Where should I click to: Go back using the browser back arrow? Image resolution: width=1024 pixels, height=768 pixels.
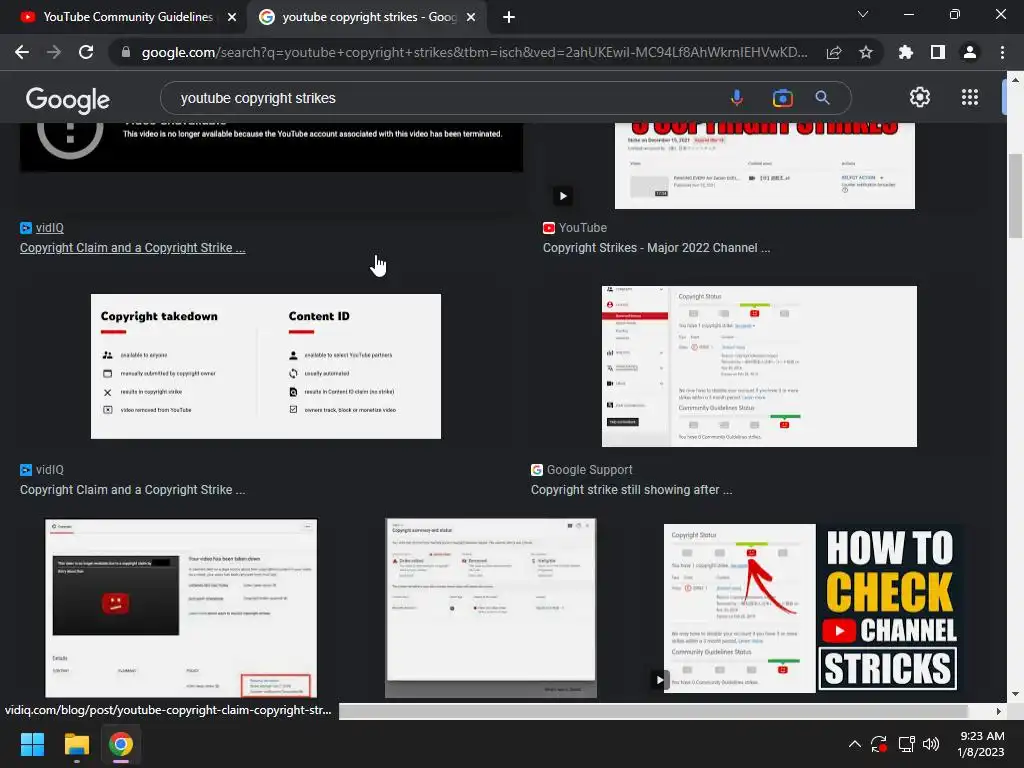tap(22, 52)
